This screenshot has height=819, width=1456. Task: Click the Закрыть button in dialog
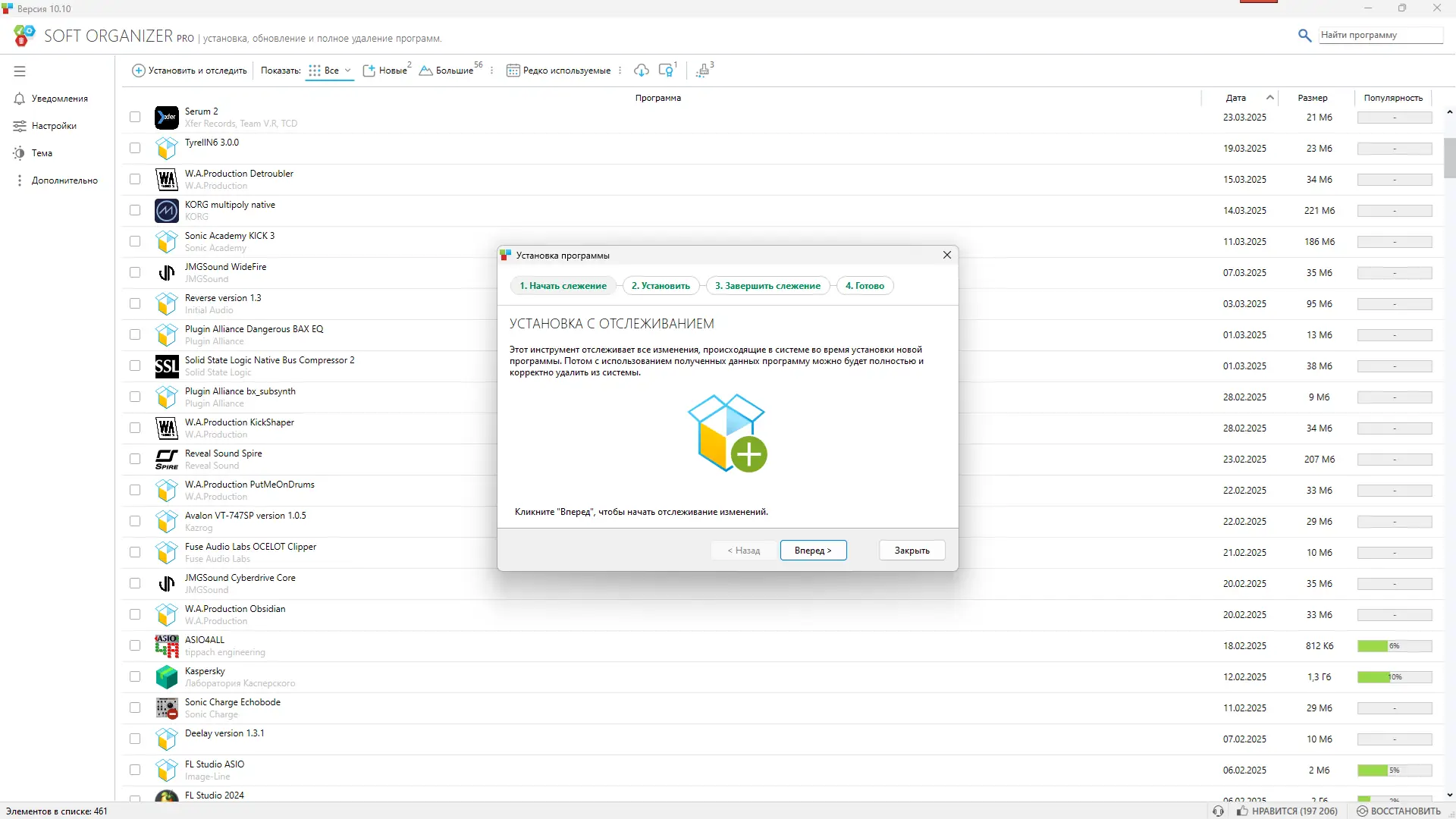tap(912, 551)
